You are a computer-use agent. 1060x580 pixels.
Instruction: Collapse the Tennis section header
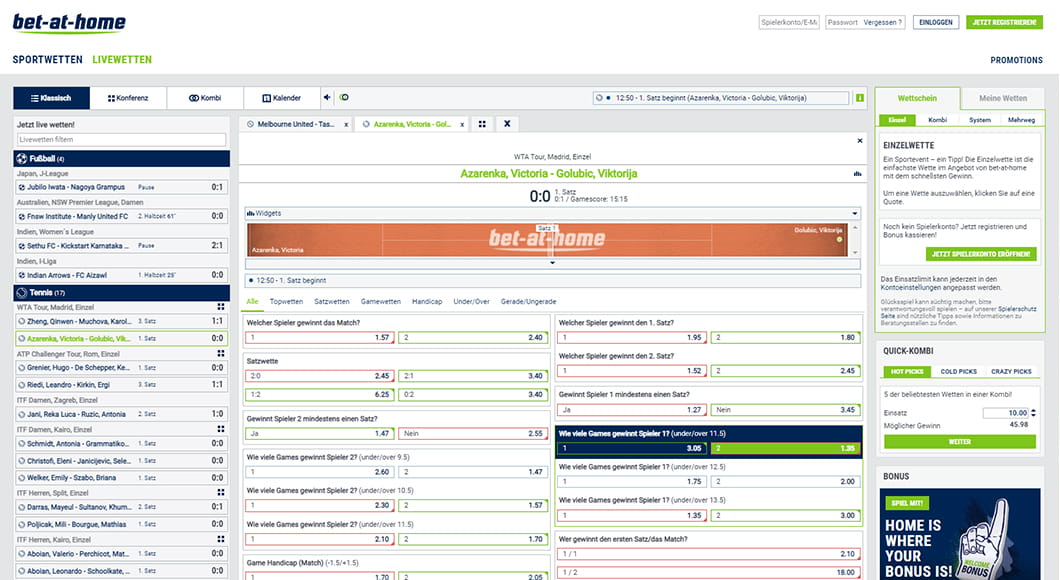click(x=122, y=293)
